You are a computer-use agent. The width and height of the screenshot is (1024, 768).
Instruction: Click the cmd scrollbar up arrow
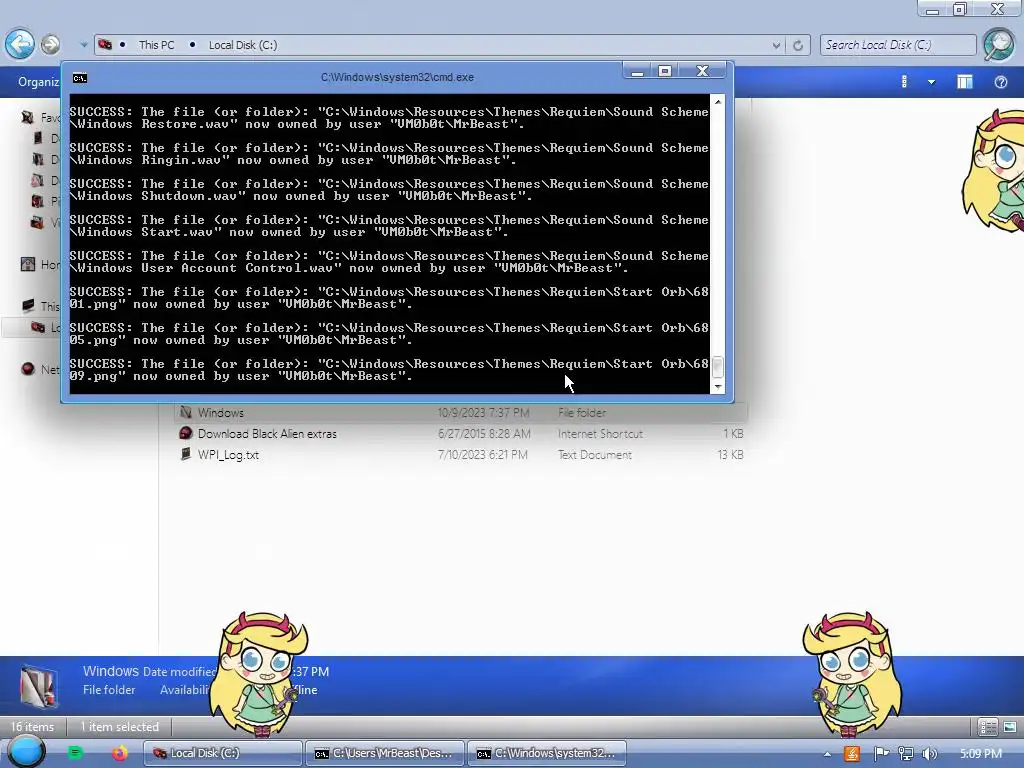coord(718,102)
